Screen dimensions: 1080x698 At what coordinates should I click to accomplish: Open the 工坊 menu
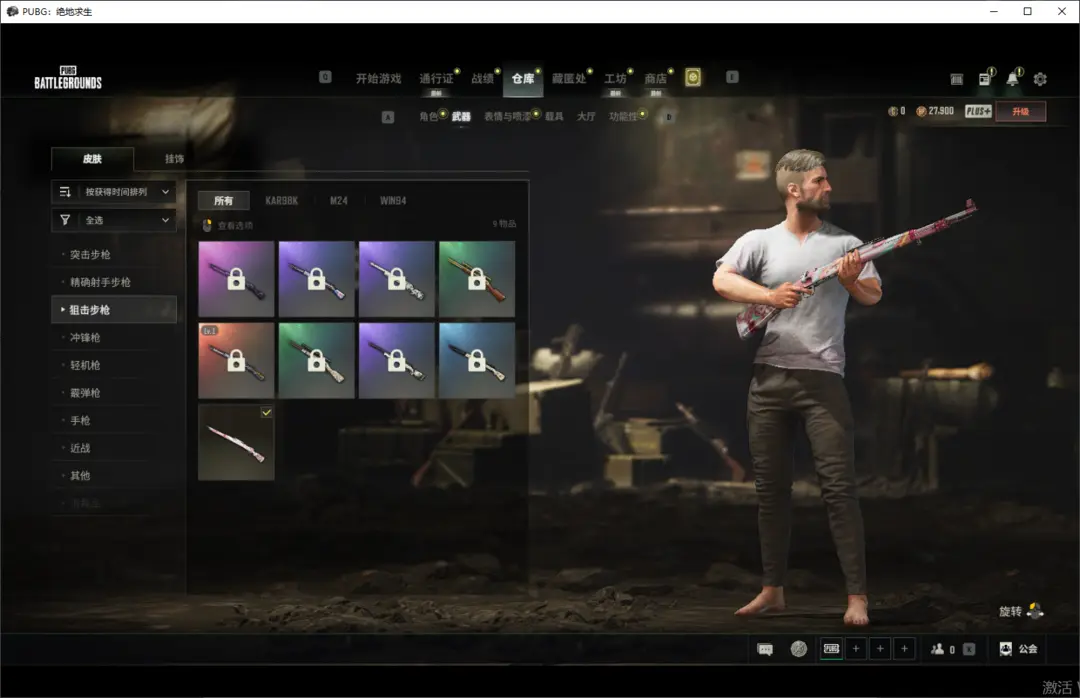pyautogui.click(x=615, y=79)
